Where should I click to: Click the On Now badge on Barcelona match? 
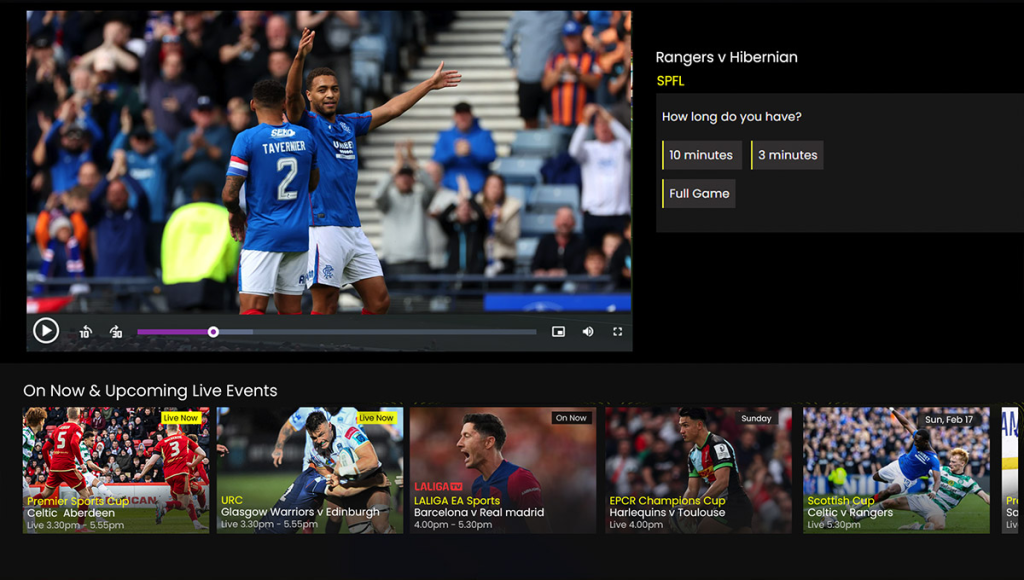[570, 418]
